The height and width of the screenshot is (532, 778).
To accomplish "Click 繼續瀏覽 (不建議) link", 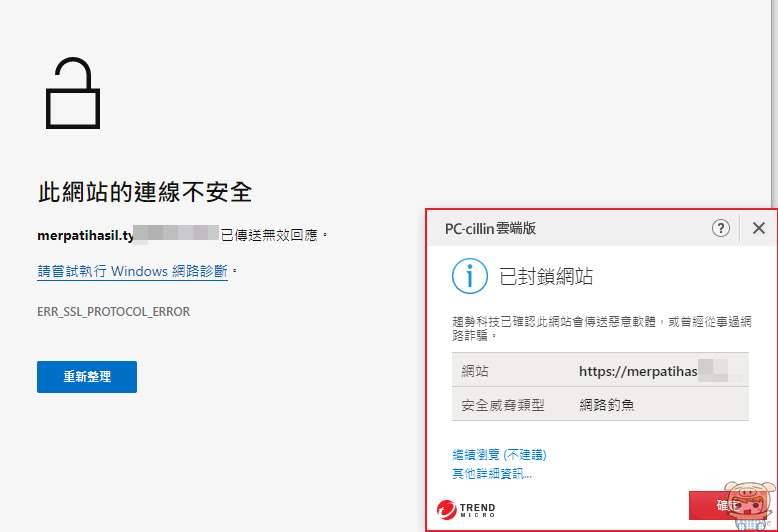I will (499, 455).
